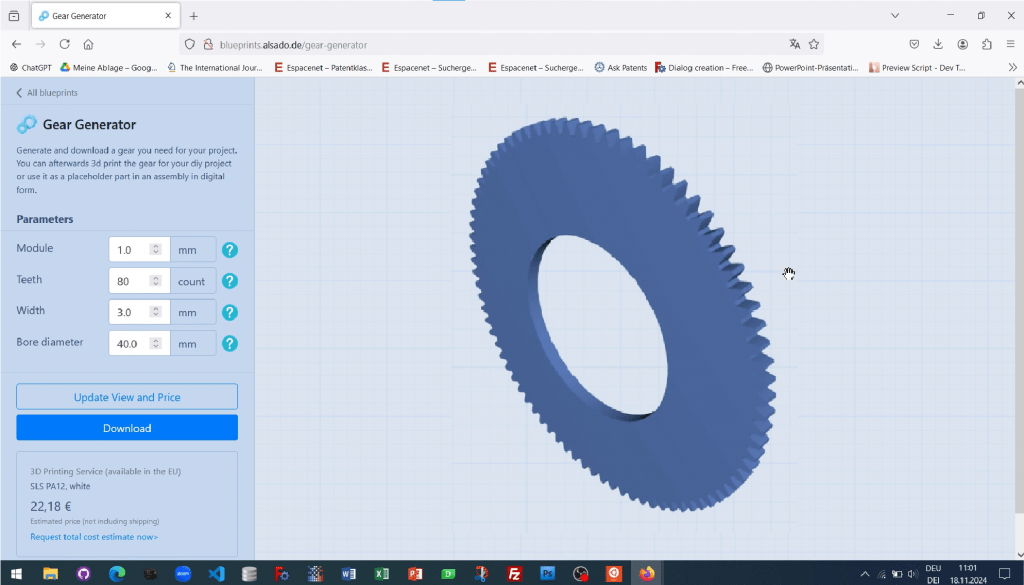Image resolution: width=1024 pixels, height=585 pixels.
Task: Expand the bookmarks overflow chevron
Action: pos(1012,68)
